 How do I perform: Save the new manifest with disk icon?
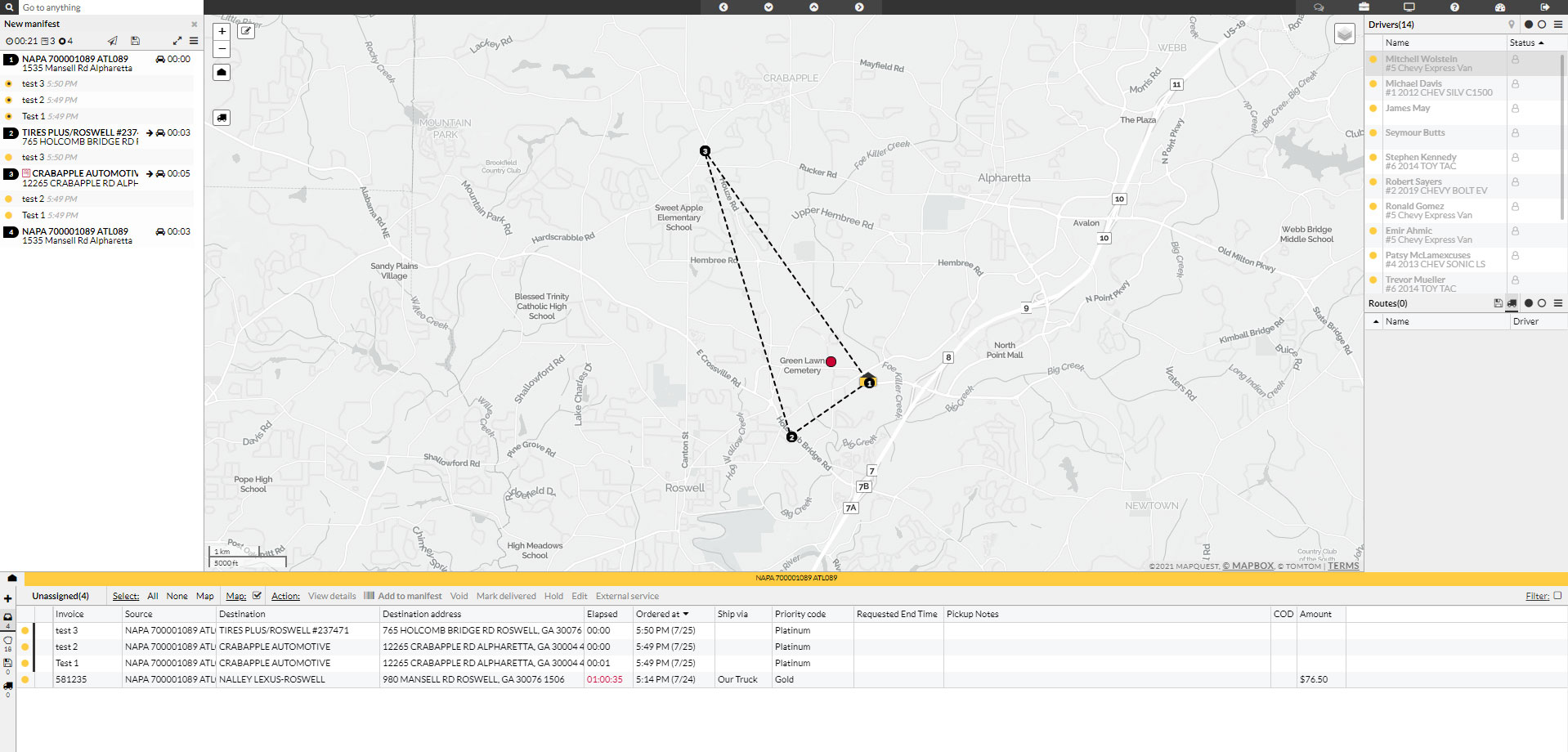(x=135, y=41)
